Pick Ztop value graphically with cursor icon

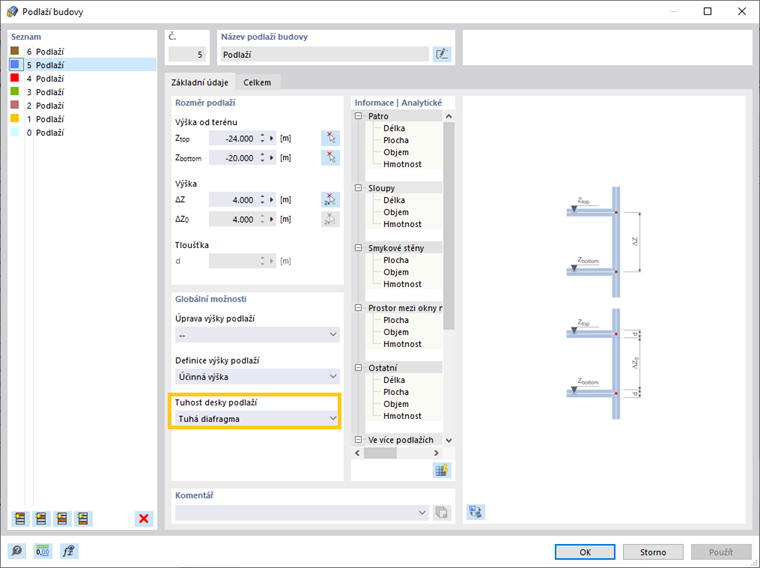pyautogui.click(x=330, y=138)
